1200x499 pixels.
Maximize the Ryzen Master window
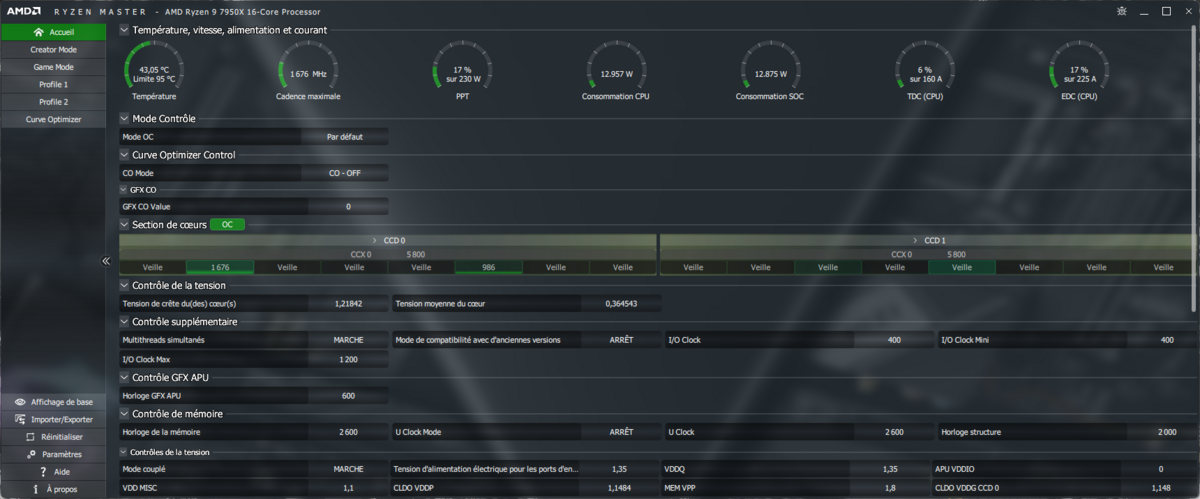pyautogui.click(x=1166, y=11)
